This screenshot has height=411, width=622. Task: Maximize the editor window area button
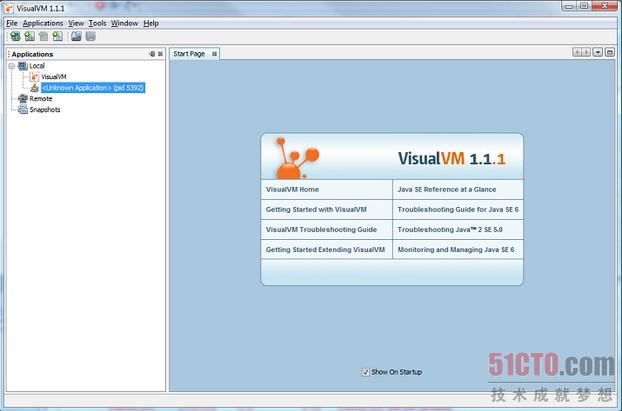point(610,52)
